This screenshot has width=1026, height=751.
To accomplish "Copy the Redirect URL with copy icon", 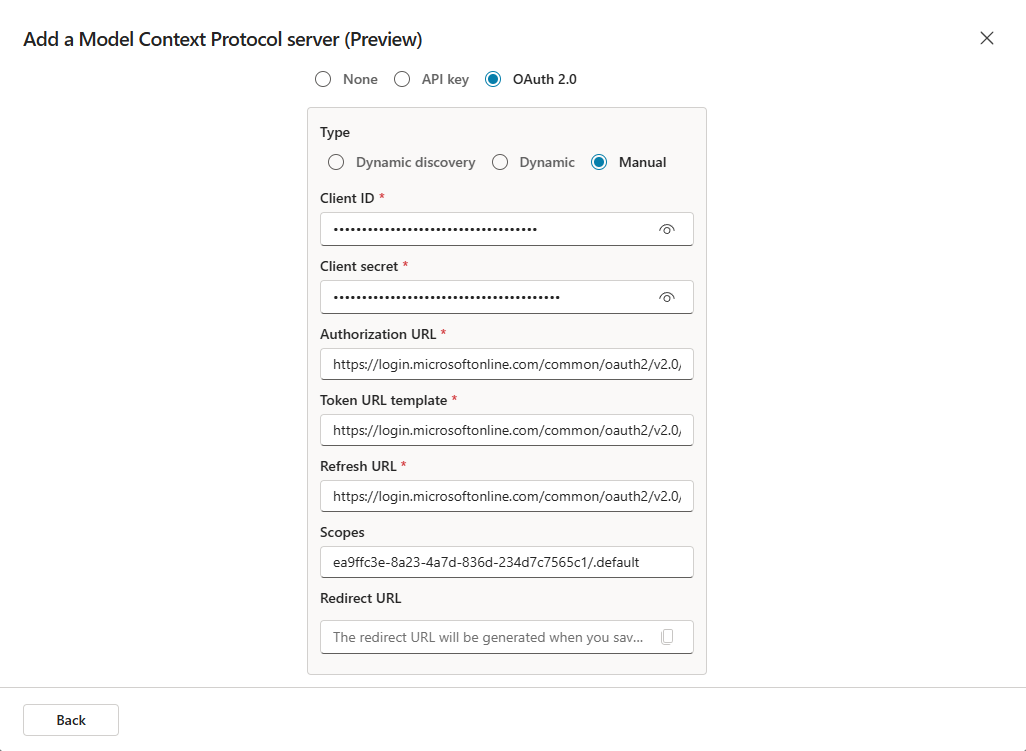I will pyautogui.click(x=667, y=637).
